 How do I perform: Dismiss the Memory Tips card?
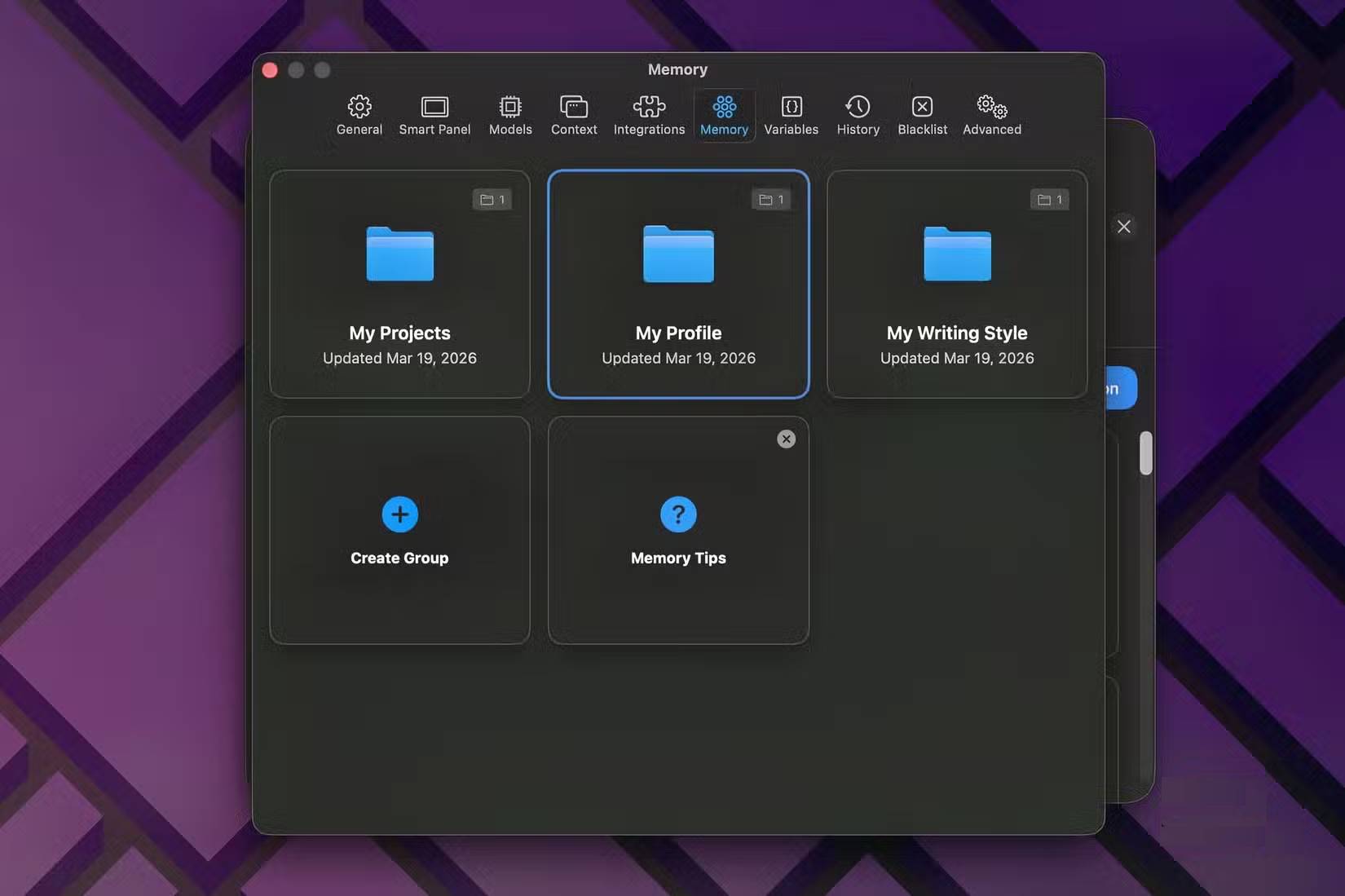[786, 439]
